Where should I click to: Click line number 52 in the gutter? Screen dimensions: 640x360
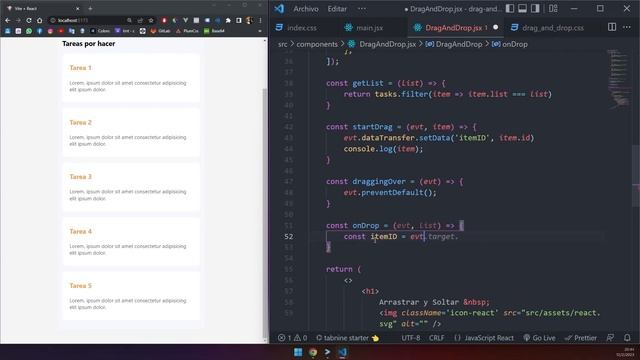click(289, 236)
